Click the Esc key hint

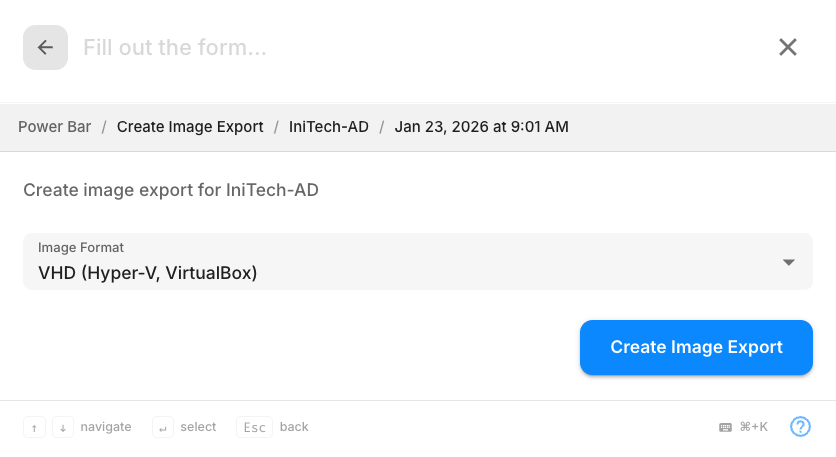pos(254,427)
